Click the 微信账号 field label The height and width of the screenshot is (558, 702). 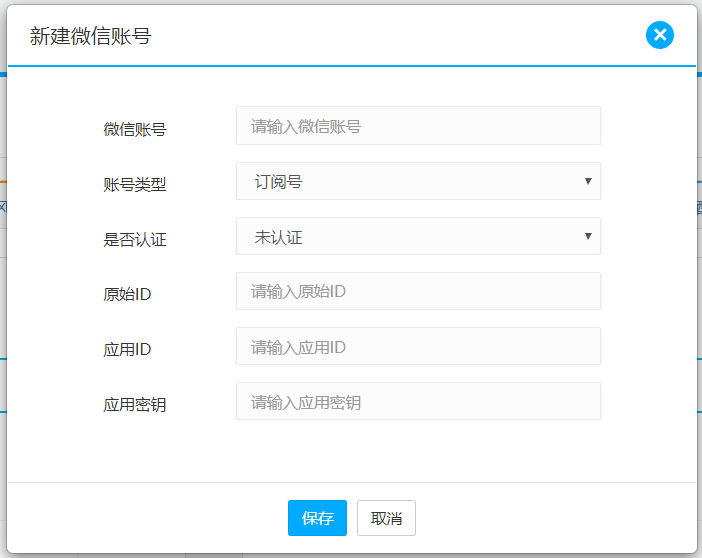point(134,129)
